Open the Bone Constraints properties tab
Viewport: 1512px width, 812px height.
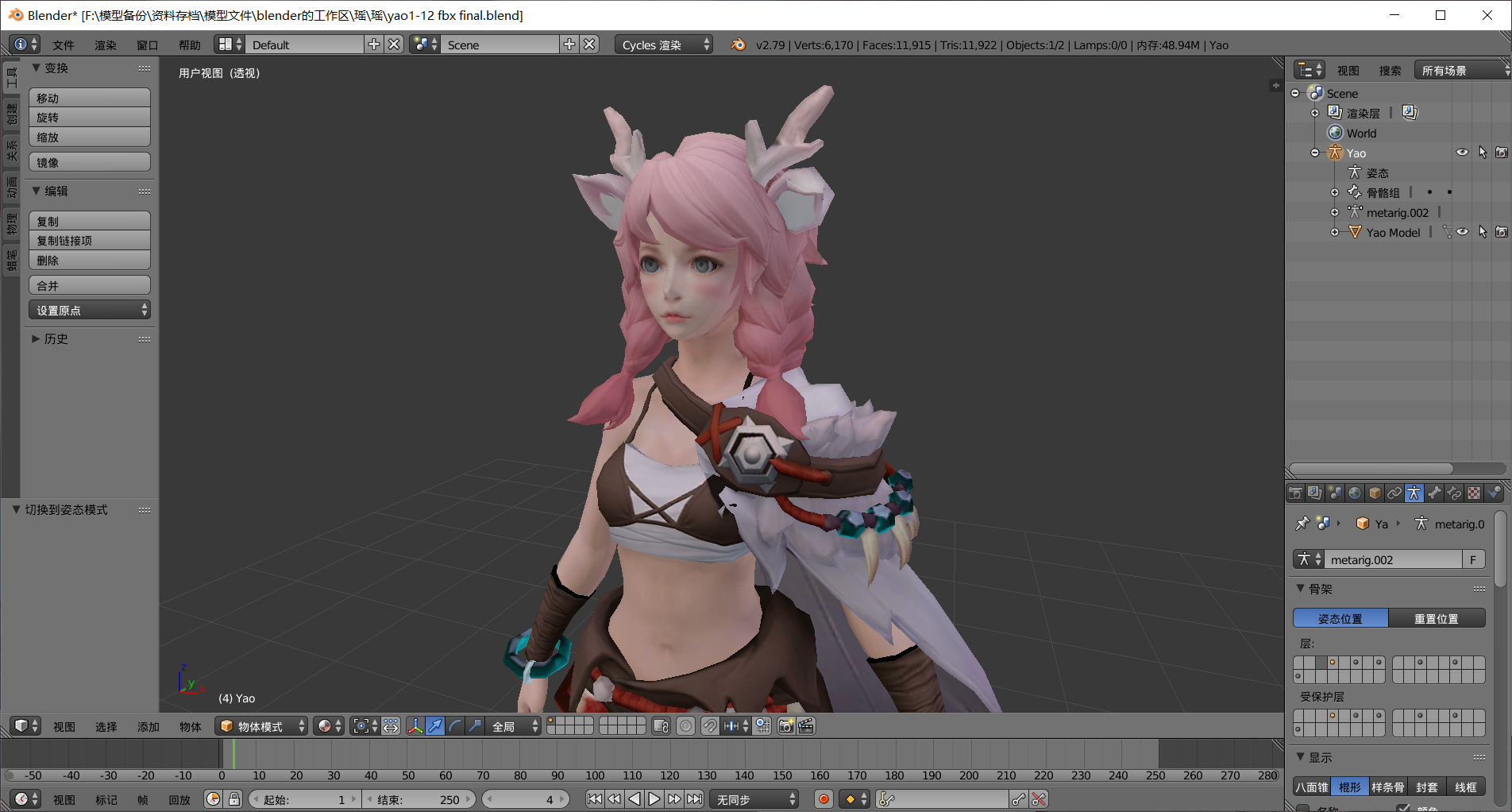[1454, 493]
